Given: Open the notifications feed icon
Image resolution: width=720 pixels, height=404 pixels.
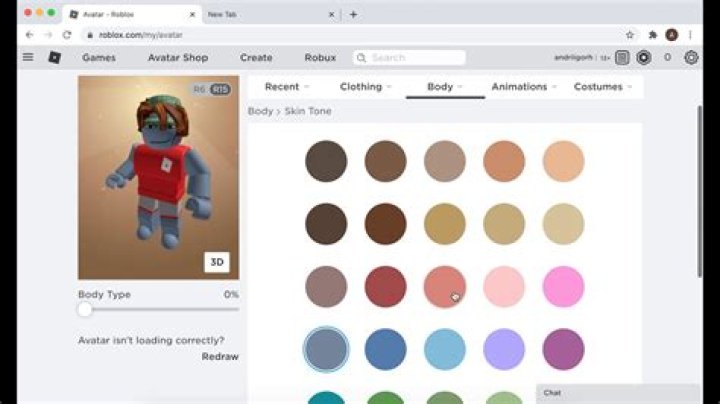Looking at the screenshot, I should click(622, 58).
